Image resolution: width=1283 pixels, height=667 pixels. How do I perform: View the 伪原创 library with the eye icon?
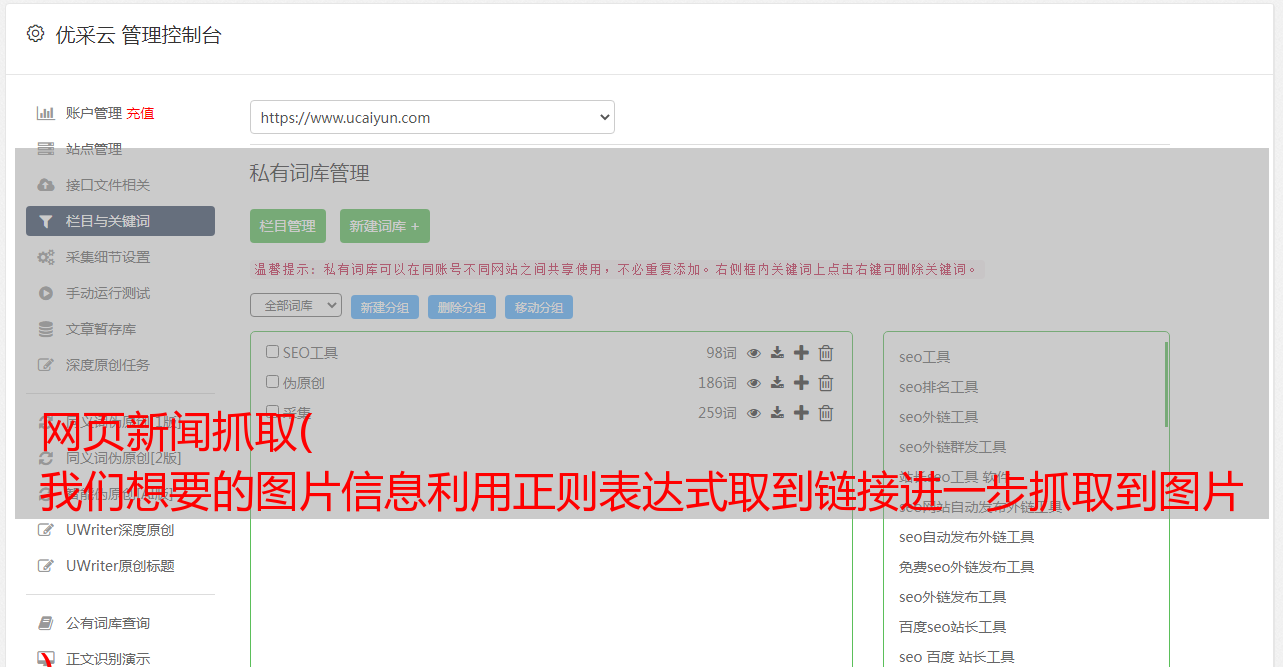tap(754, 383)
